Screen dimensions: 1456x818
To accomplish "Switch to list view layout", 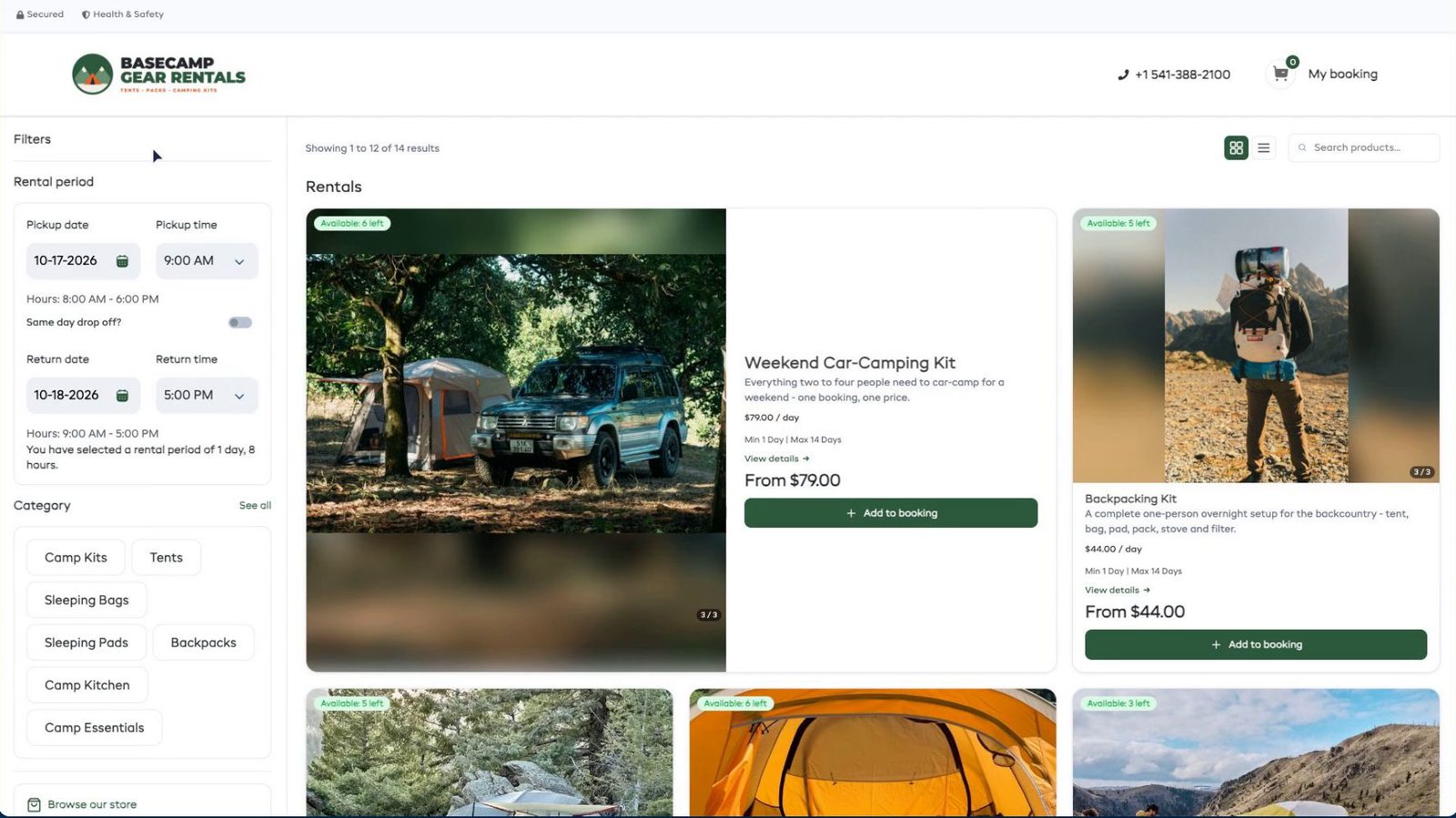I will click(x=1264, y=147).
